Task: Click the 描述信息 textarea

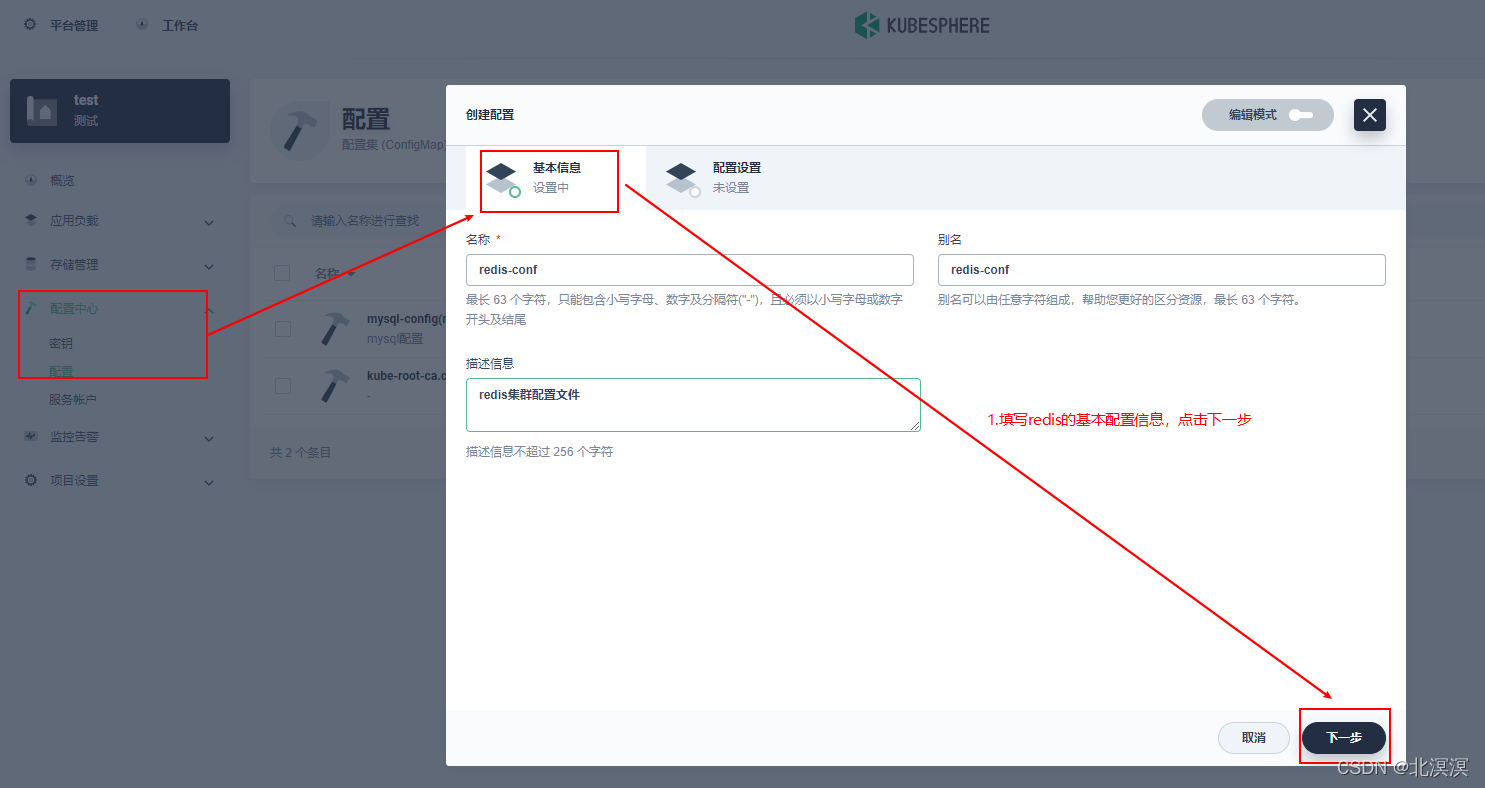Action: 693,405
